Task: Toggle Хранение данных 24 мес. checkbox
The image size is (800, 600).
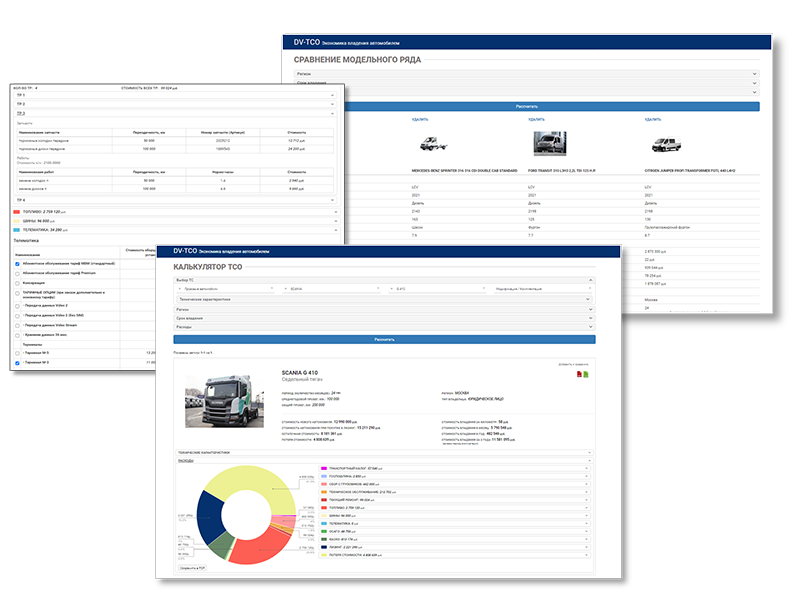Action: click(17, 335)
